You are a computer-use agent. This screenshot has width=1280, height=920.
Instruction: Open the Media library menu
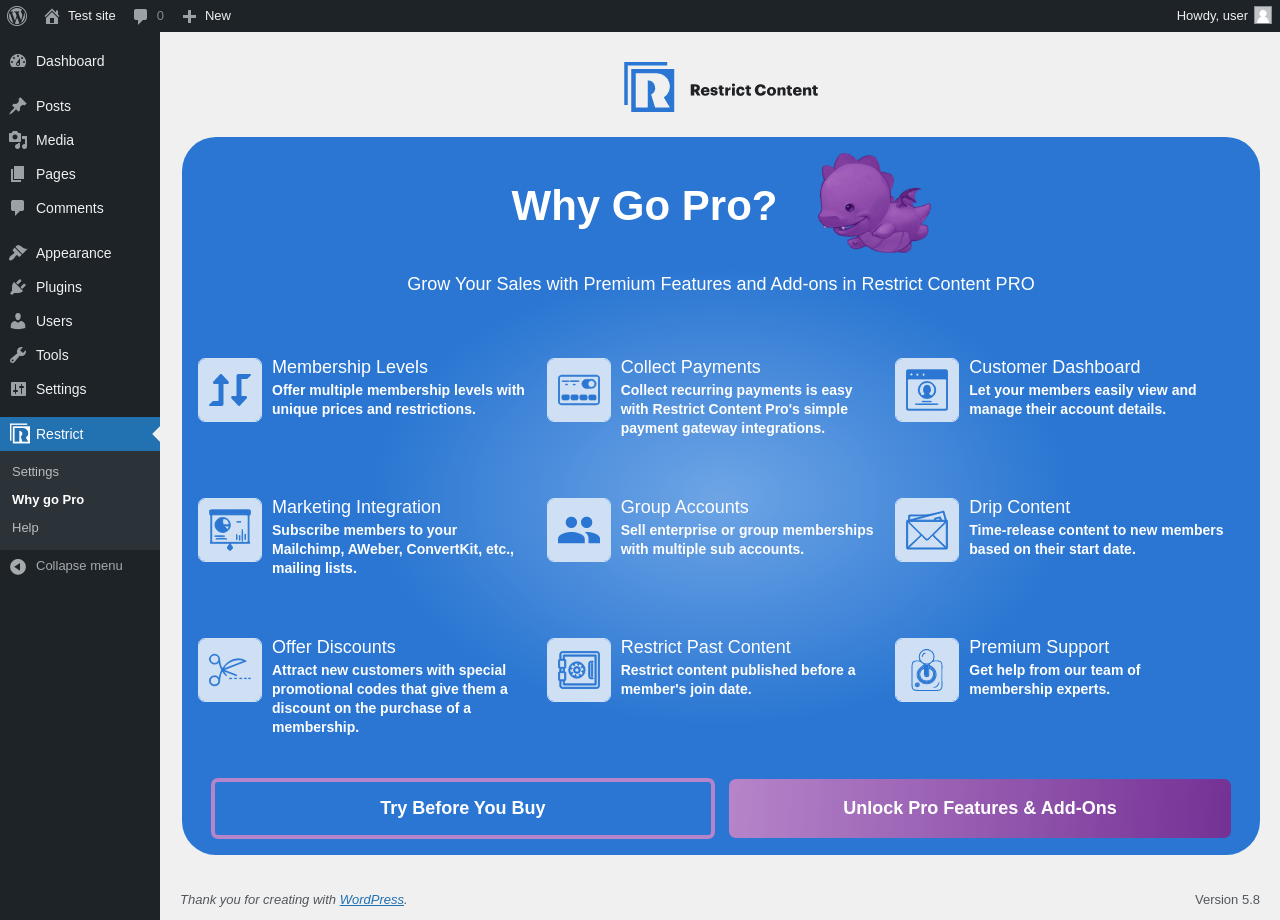[x=80, y=140]
